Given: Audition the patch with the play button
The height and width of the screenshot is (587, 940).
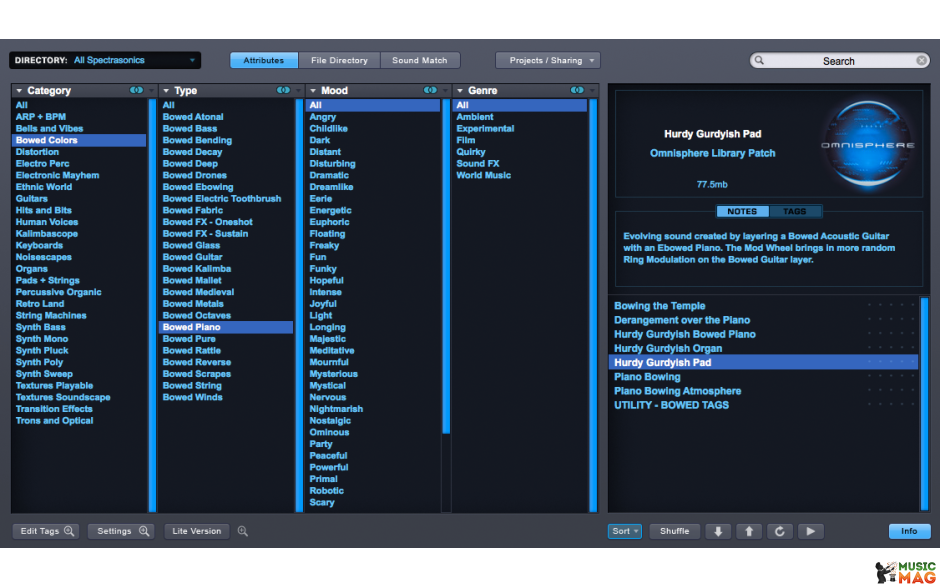Looking at the screenshot, I should coord(811,531).
